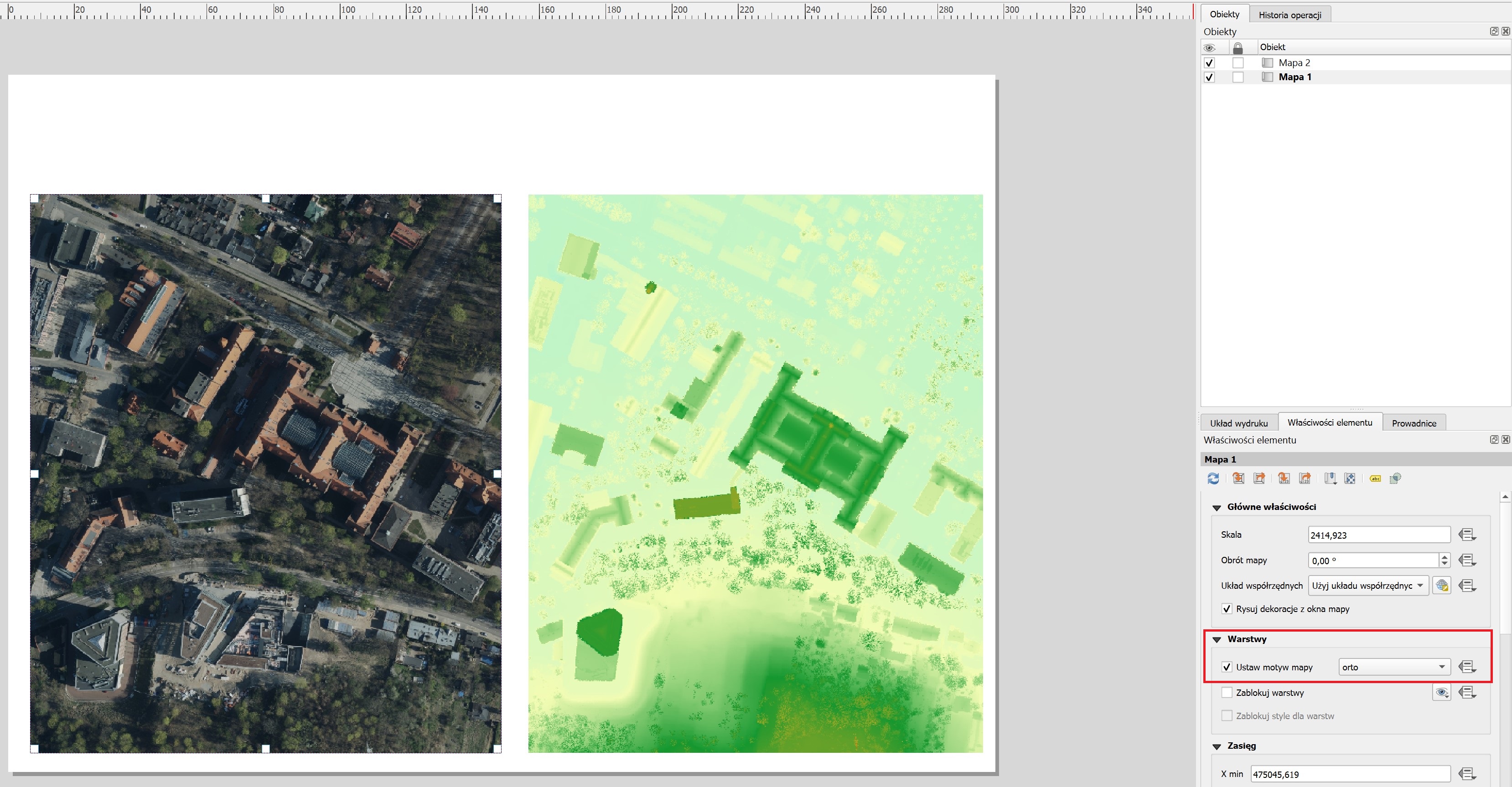Lock the Mapa 1 item
Image resolution: width=1512 pixels, height=787 pixels.
[1238, 77]
